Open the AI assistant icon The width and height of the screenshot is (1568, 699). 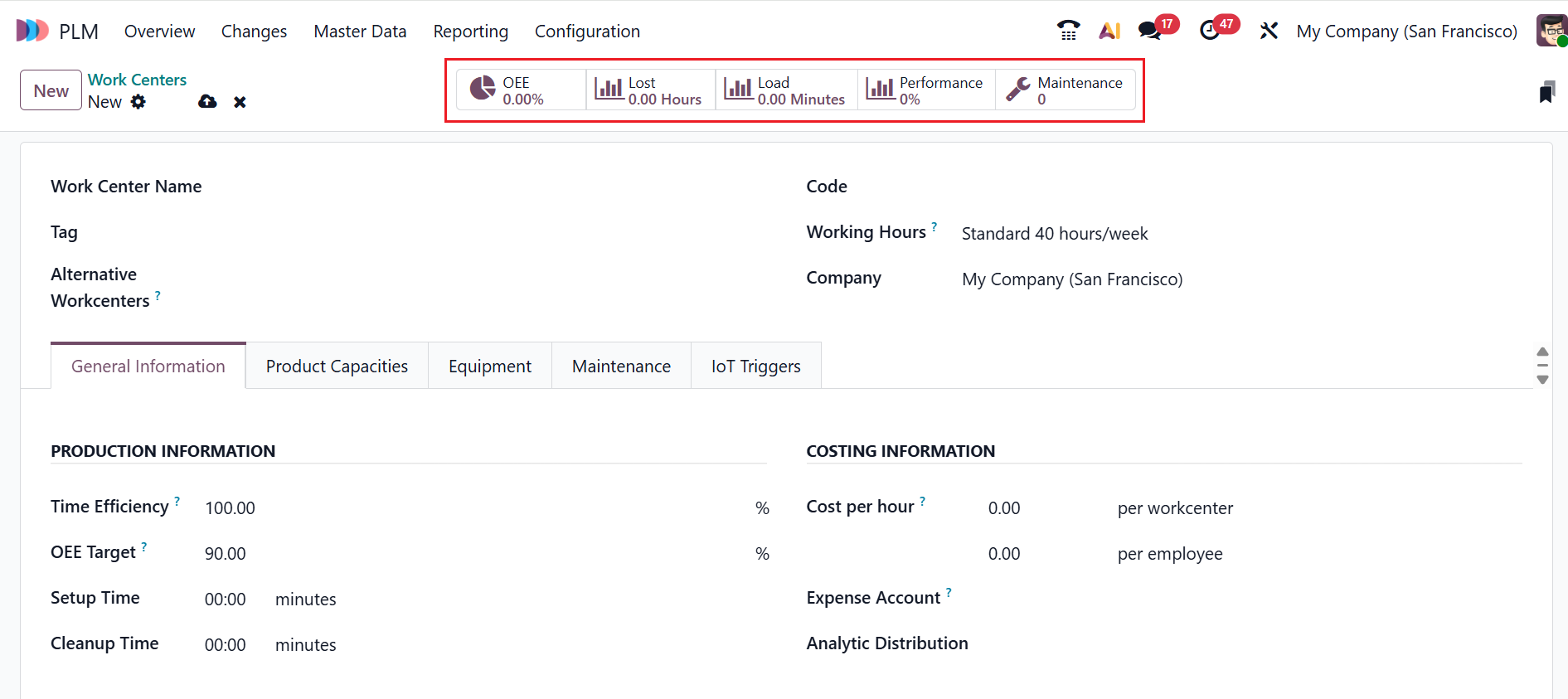pos(1109,31)
